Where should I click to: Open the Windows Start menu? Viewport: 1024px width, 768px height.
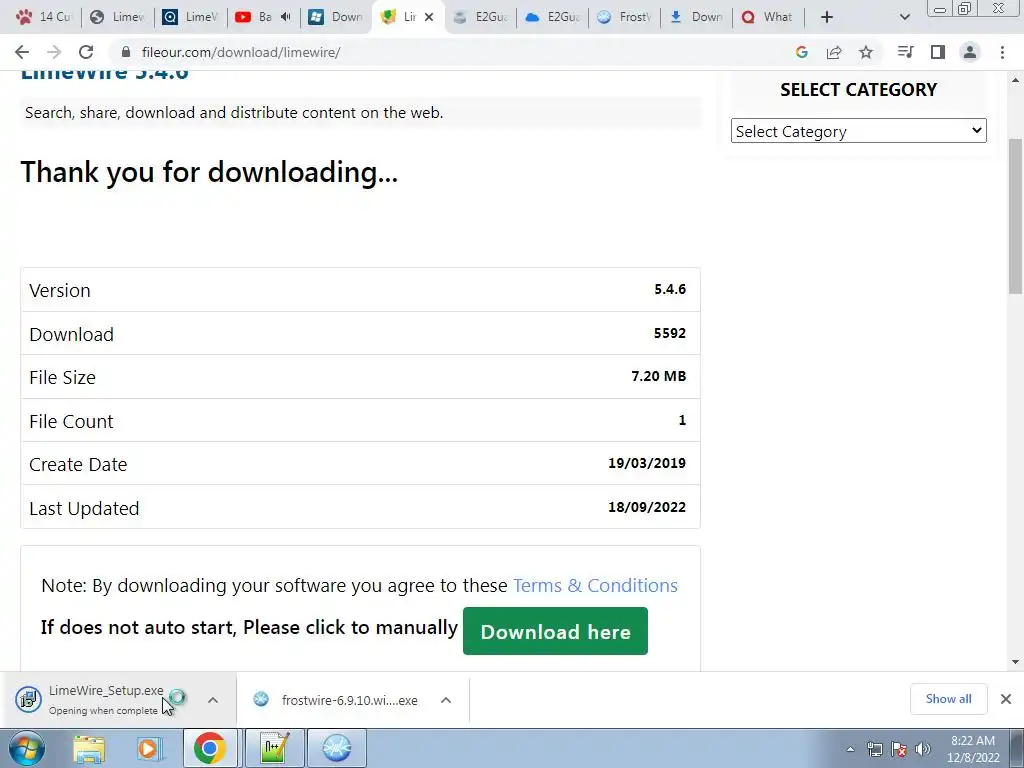pos(27,748)
